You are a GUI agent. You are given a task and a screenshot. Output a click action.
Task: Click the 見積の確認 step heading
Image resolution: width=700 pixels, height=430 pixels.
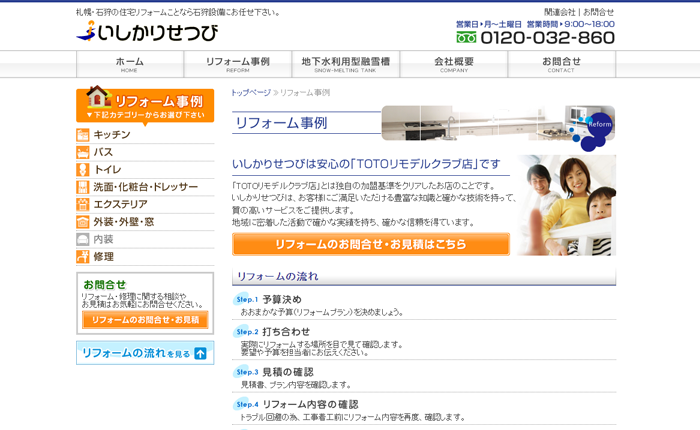pos(288,372)
